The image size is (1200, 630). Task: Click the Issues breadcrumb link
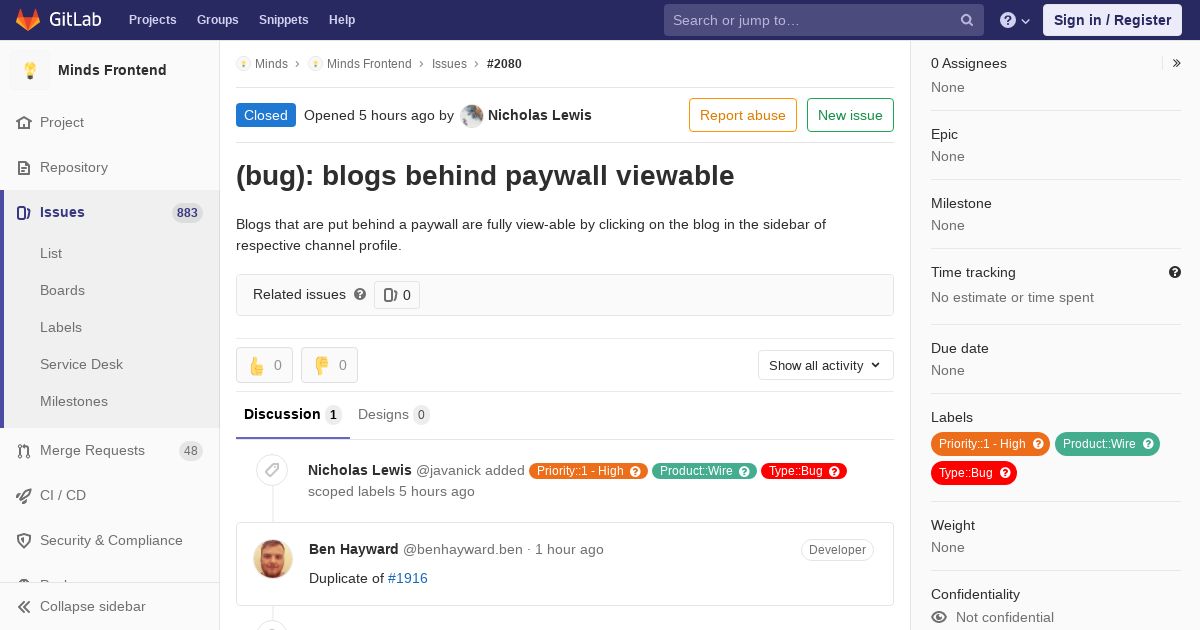click(x=449, y=63)
